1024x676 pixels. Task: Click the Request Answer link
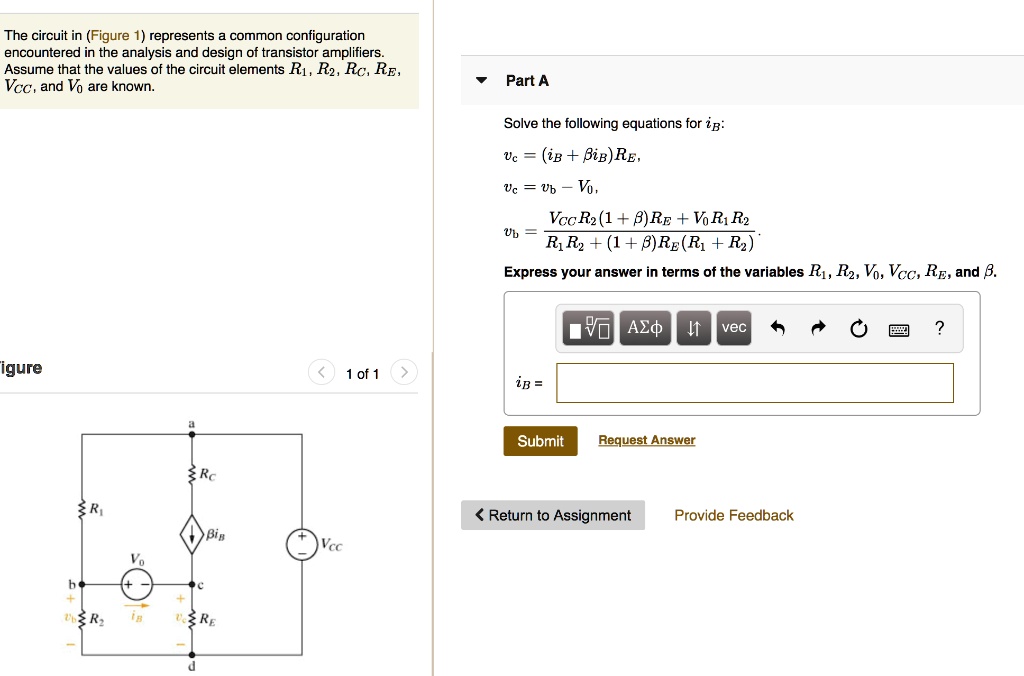click(x=646, y=440)
